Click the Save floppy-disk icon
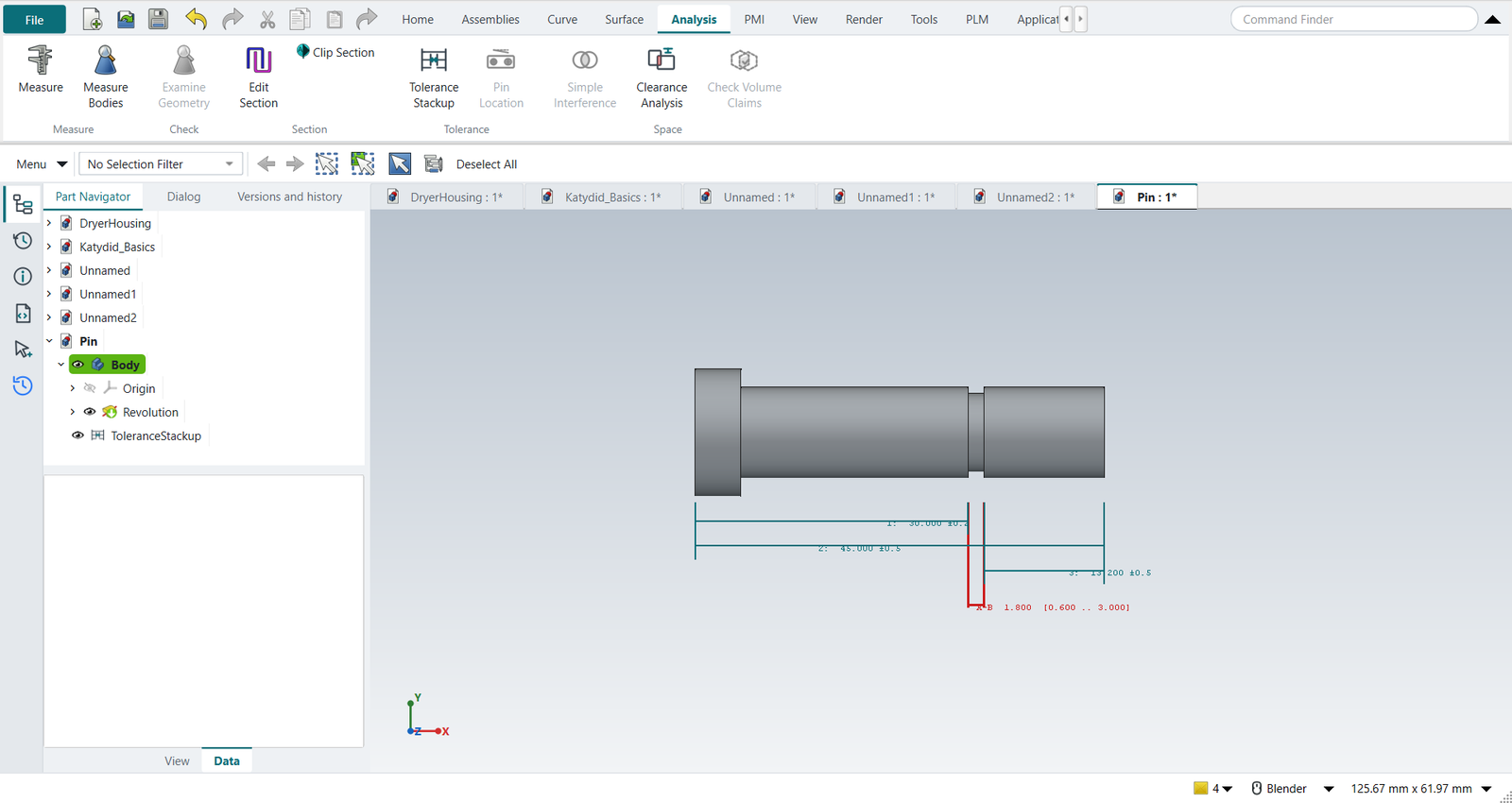Viewport: 1512px width, 803px height. pos(158,19)
